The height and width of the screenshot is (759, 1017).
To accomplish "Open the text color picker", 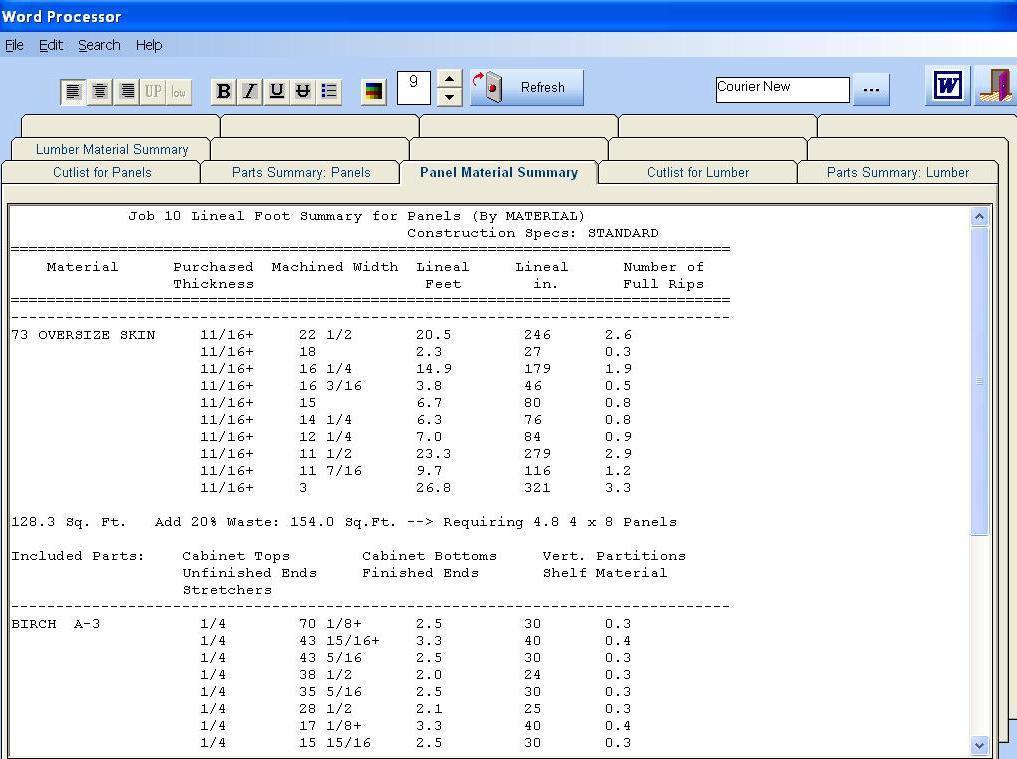I will tap(374, 91).
